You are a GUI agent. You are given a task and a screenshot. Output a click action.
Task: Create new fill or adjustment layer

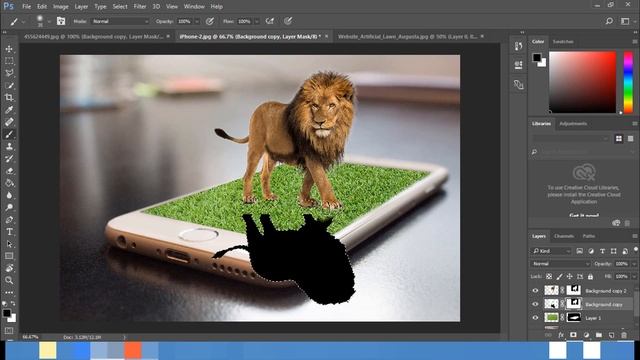[x=586, y=335]
